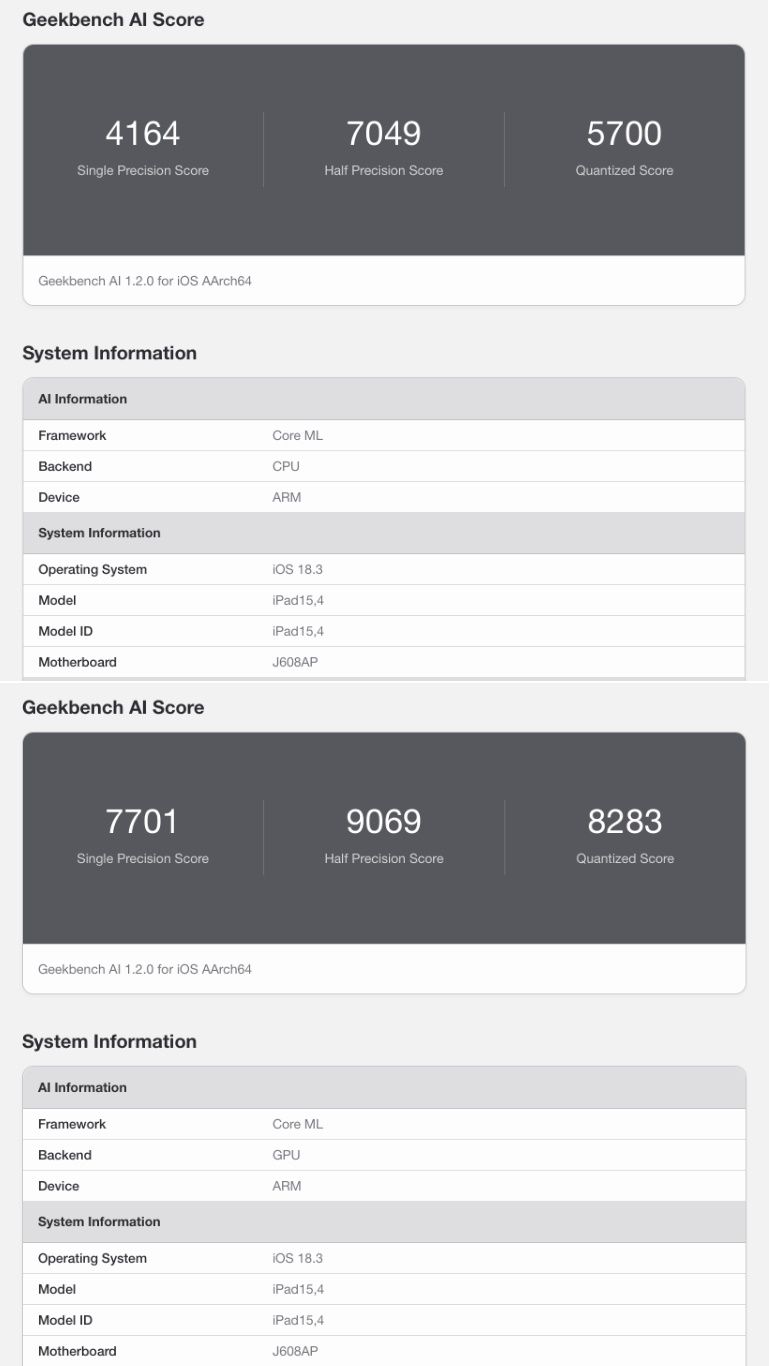
Task: Click 'Backend' label in the GPU row
Action: coord(65,1155)
